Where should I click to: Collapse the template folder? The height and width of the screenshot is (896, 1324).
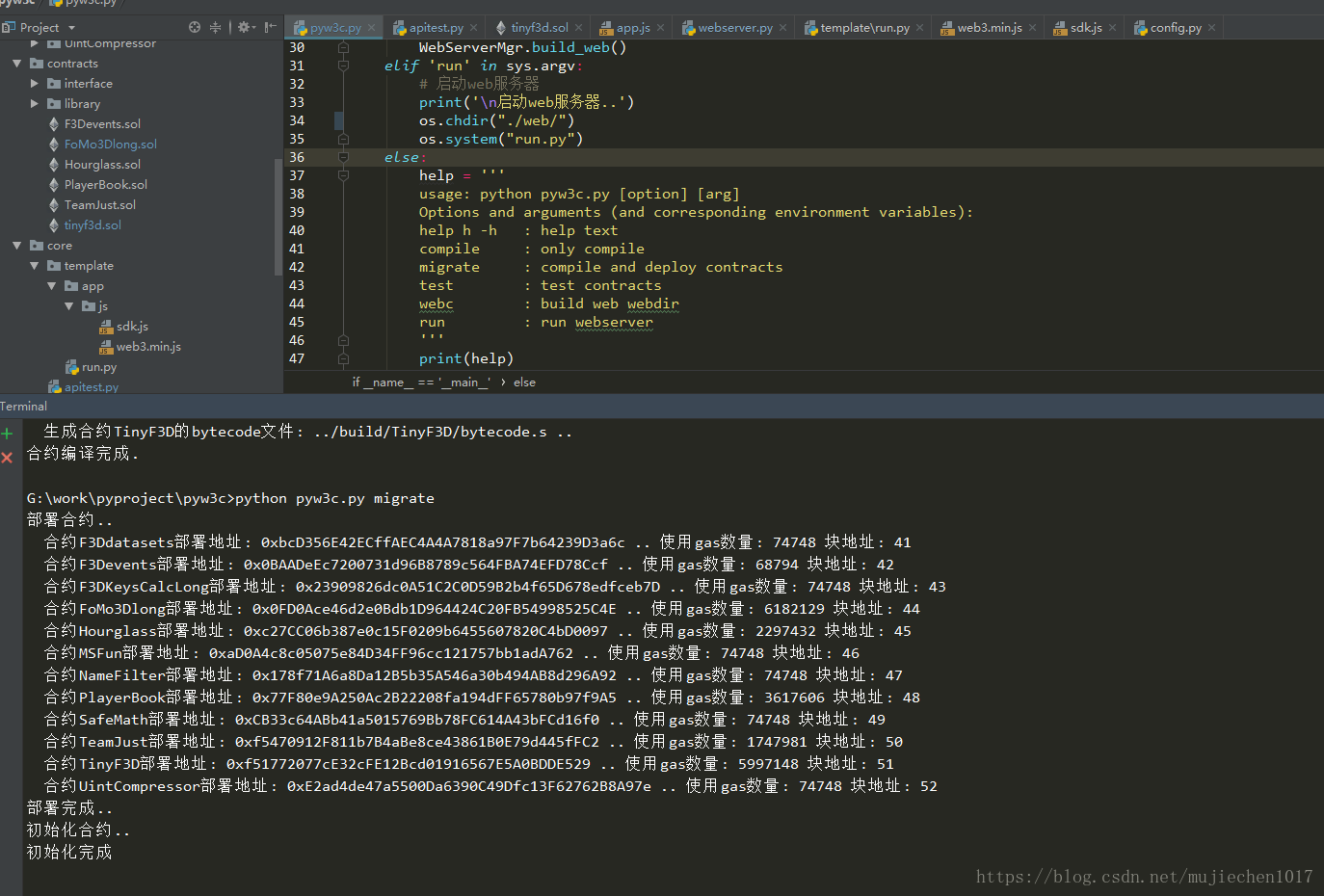pyautogui.click(x=35, y=266)
